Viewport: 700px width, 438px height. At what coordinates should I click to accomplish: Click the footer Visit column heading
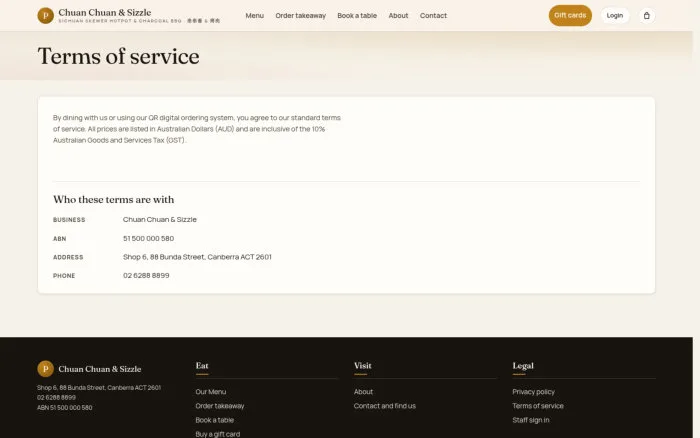tap(362, 366)
